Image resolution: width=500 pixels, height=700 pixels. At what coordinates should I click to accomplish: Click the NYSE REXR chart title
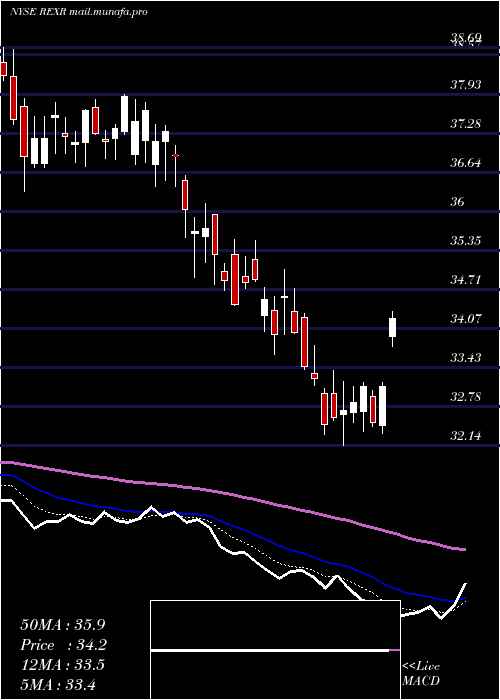79,12
